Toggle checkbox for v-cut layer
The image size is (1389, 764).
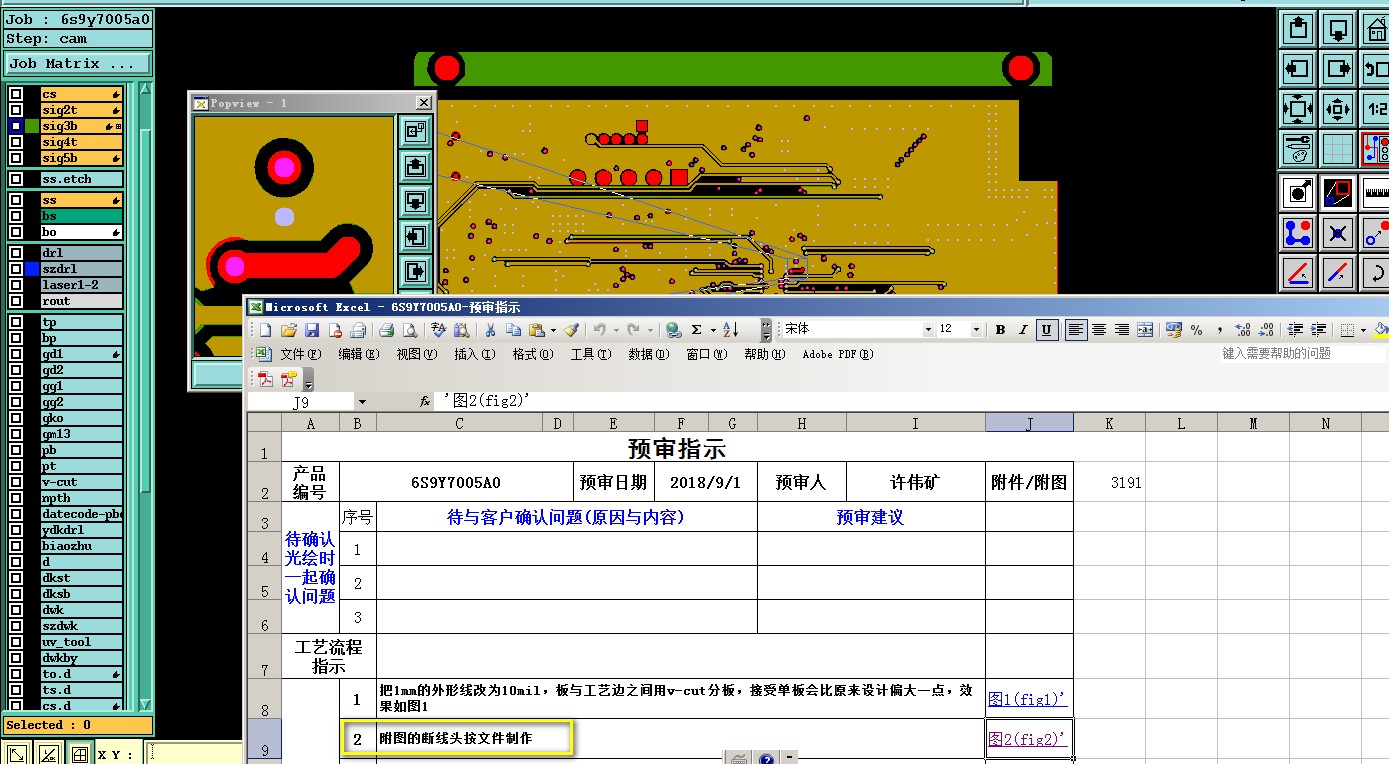pos(16,482)
